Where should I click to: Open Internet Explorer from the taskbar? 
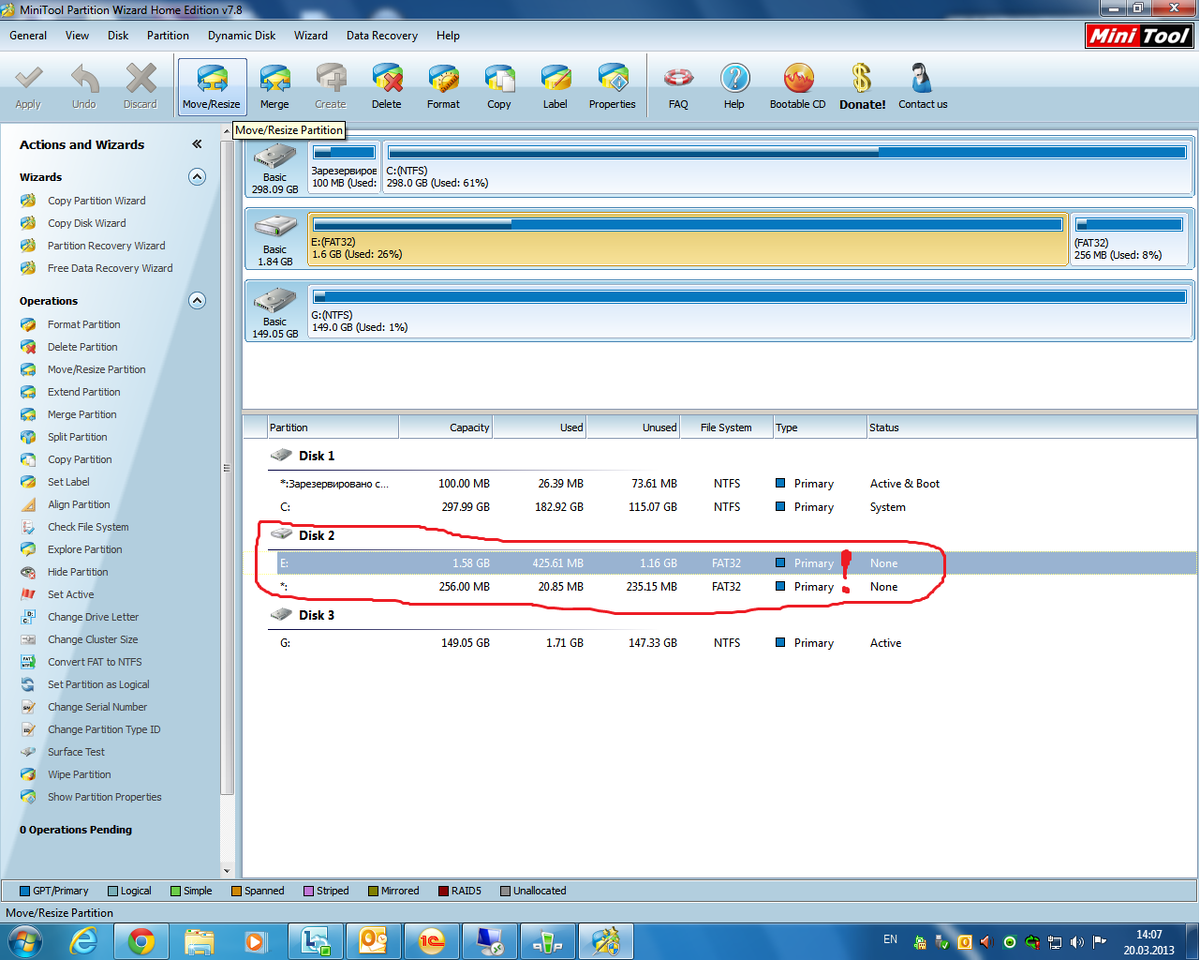click(x=83, y=941)
